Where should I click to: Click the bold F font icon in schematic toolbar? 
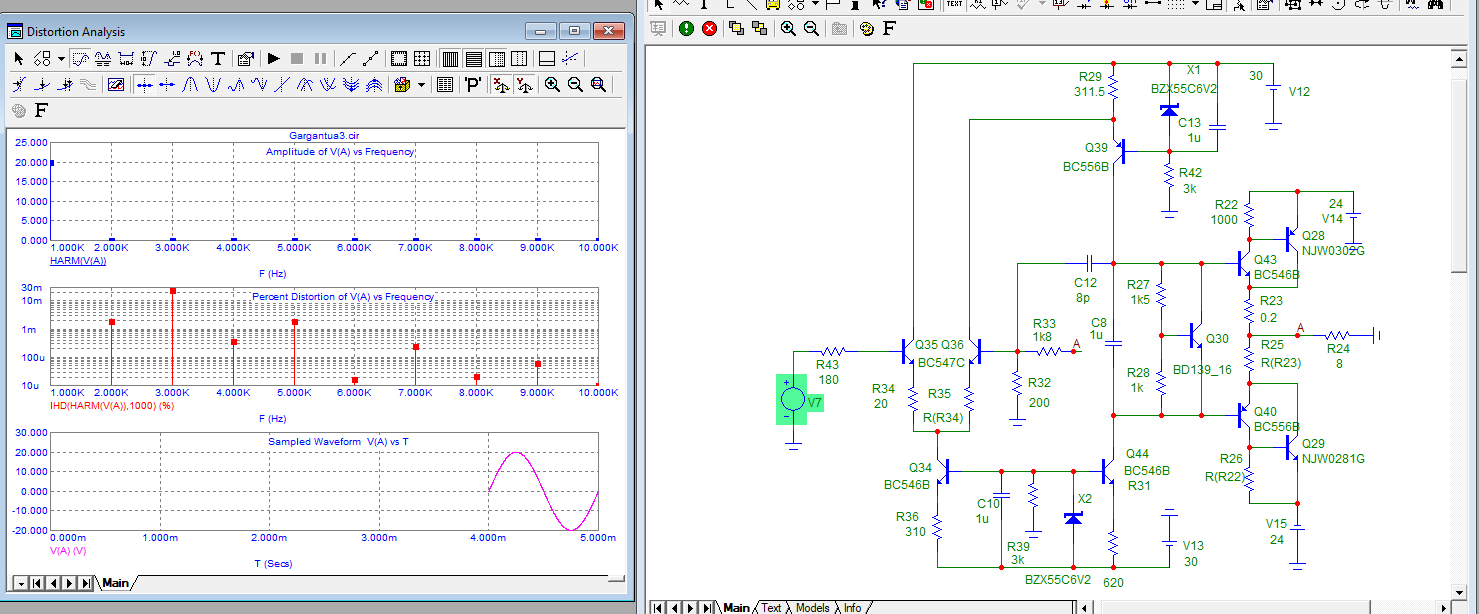coord(888,28)
